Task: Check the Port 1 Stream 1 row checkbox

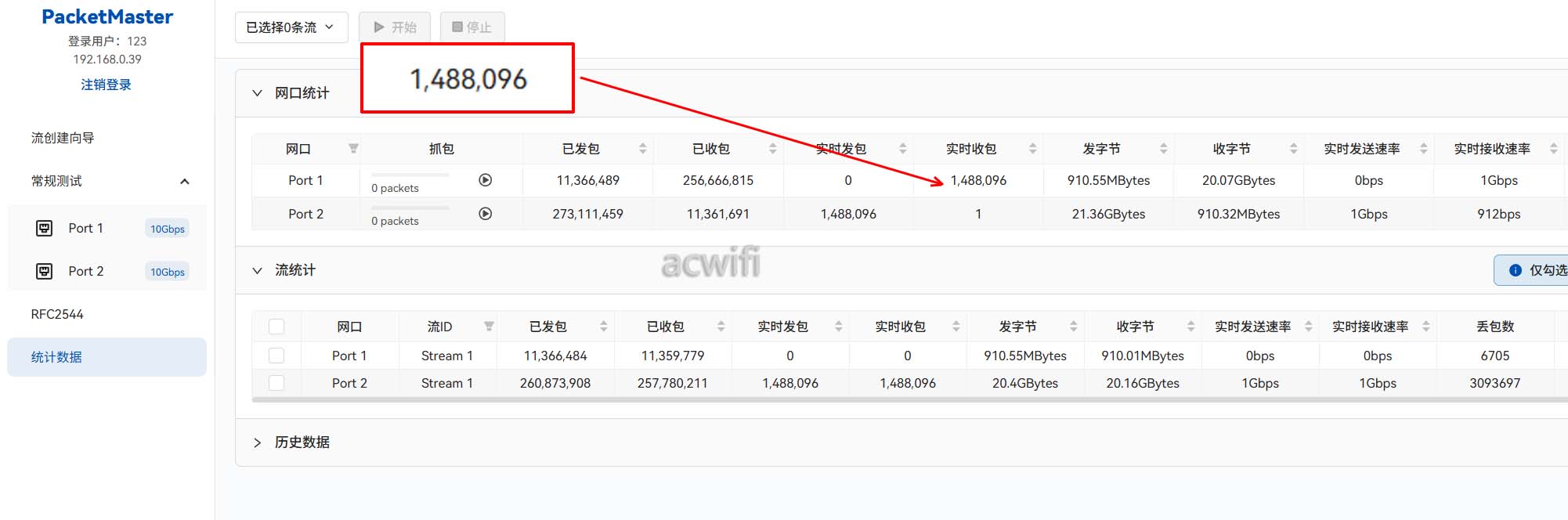Action: 276,356
